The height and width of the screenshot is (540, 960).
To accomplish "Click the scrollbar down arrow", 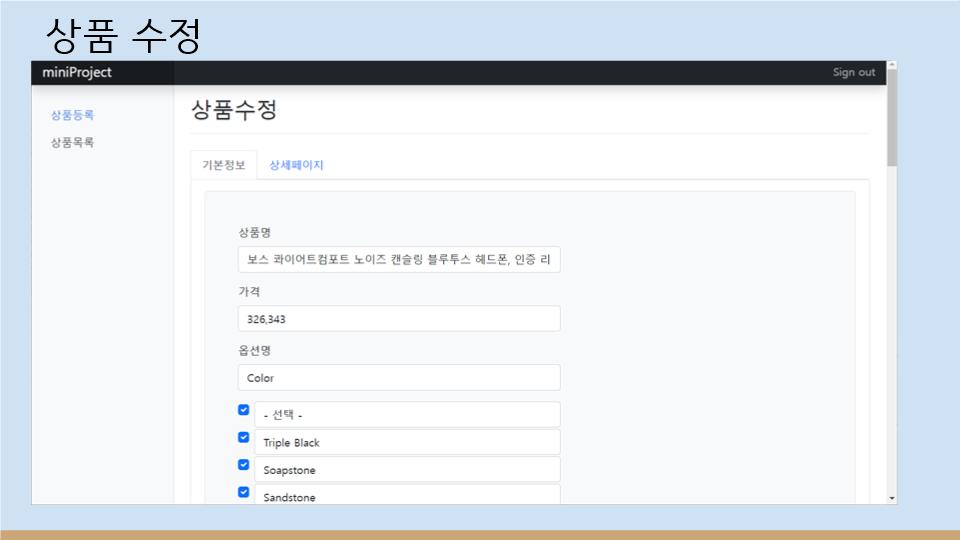I will 892,498.
